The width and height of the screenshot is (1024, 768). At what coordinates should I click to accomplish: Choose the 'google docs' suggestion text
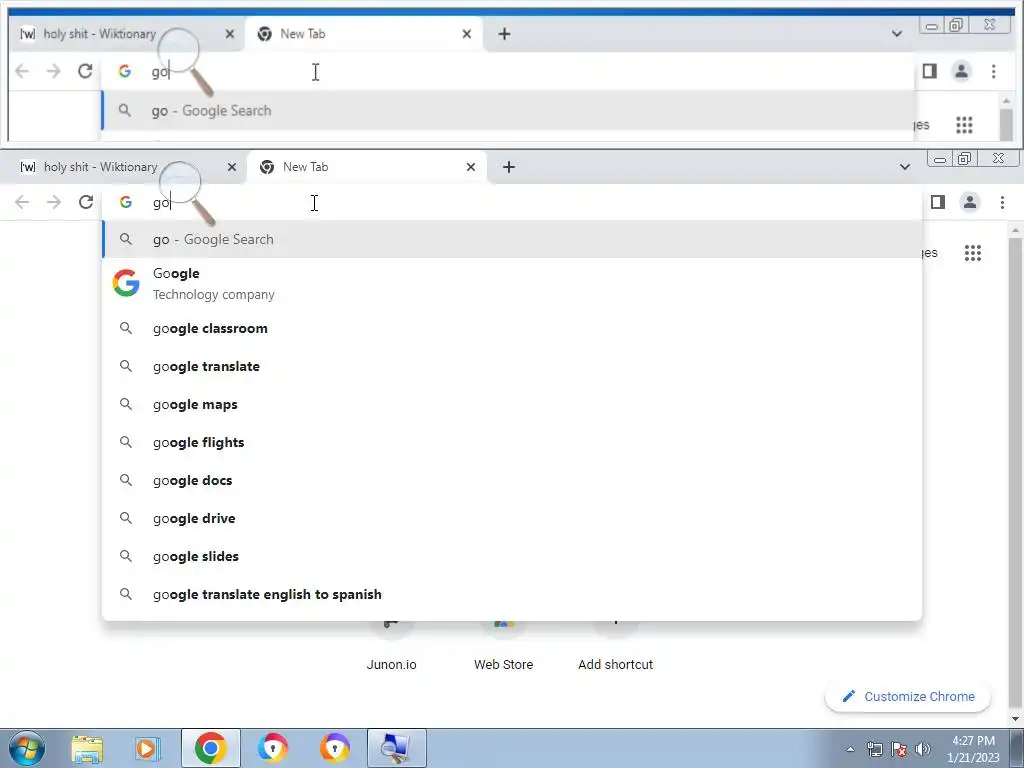(193, 481)
